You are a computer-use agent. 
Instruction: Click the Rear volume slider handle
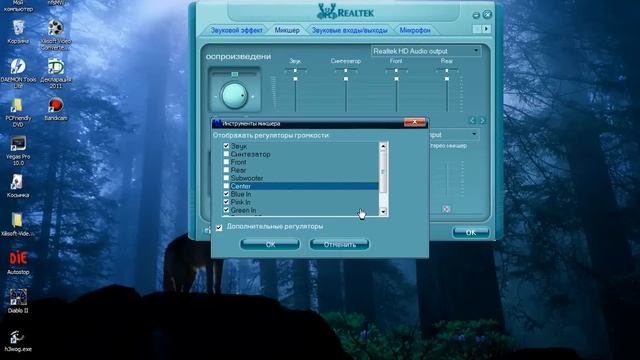point(447,79)
